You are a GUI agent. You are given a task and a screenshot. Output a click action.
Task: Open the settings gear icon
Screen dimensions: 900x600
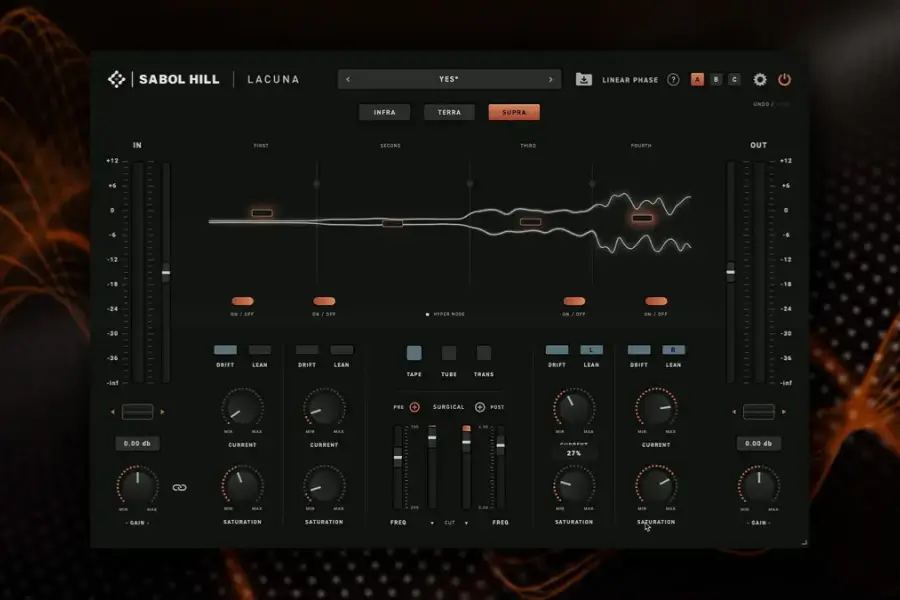click(x=760, y=79)
